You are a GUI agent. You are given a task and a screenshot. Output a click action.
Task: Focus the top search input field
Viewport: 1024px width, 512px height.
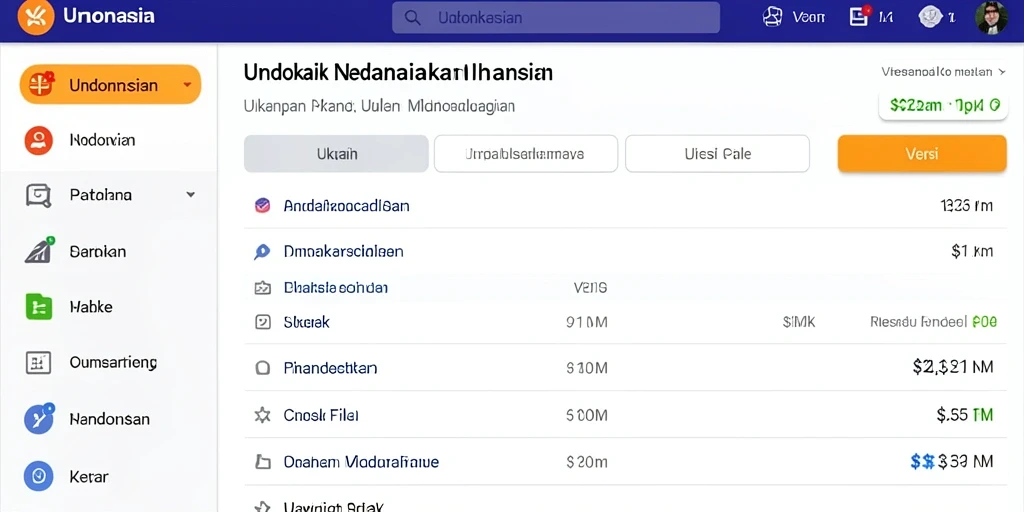coord(556,18)
